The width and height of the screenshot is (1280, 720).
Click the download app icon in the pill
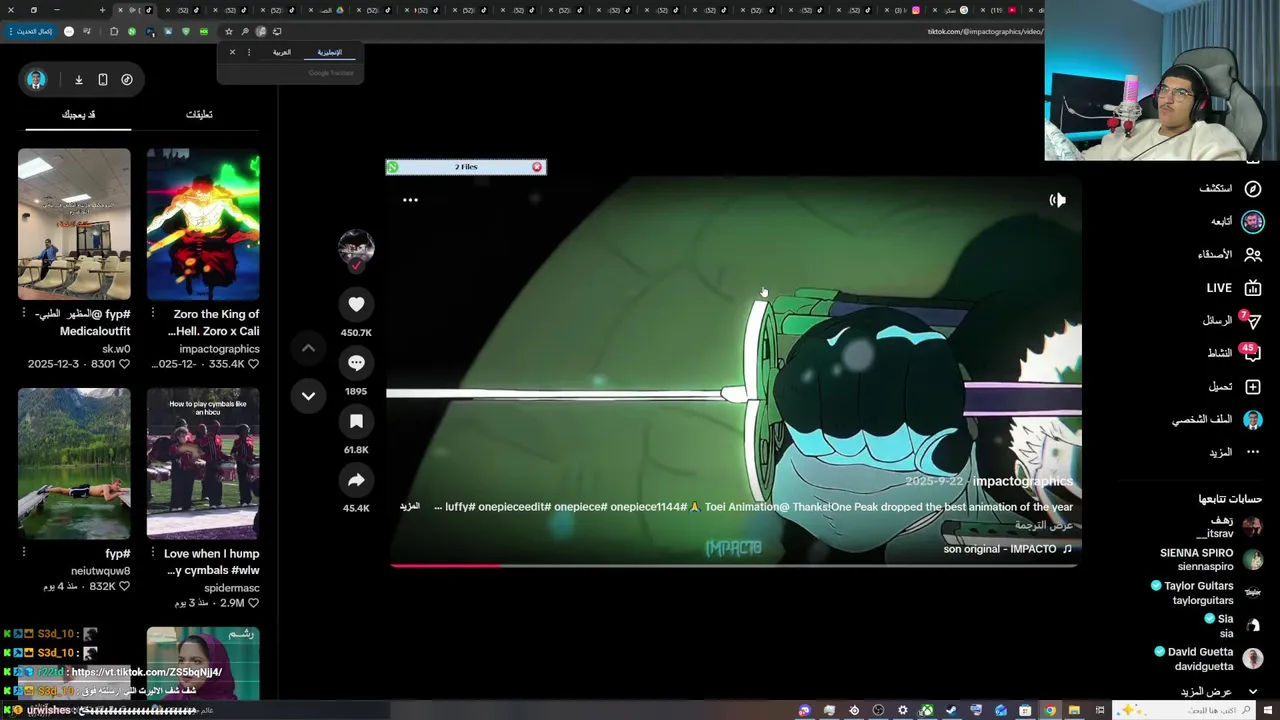point(78,80)
